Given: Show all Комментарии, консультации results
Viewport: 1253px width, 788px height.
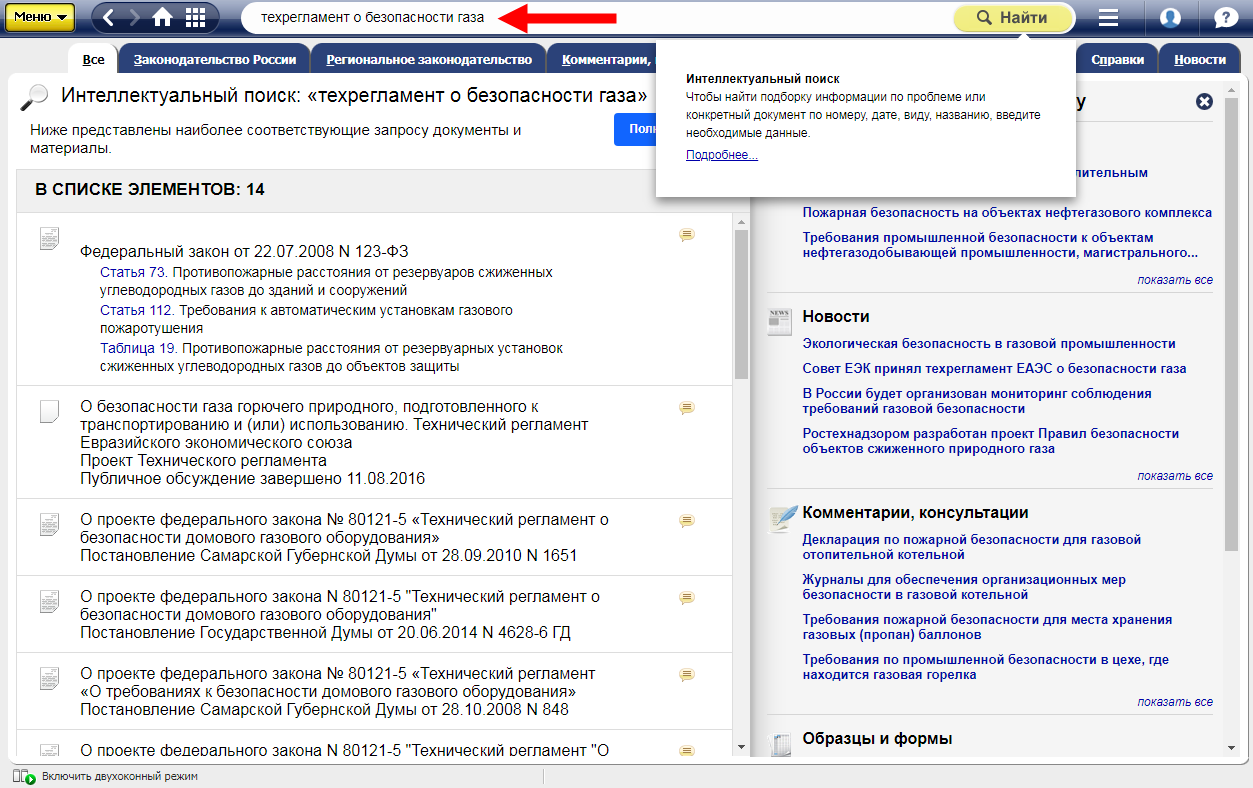Looking at the screenshot, I should click(1174, 702).
